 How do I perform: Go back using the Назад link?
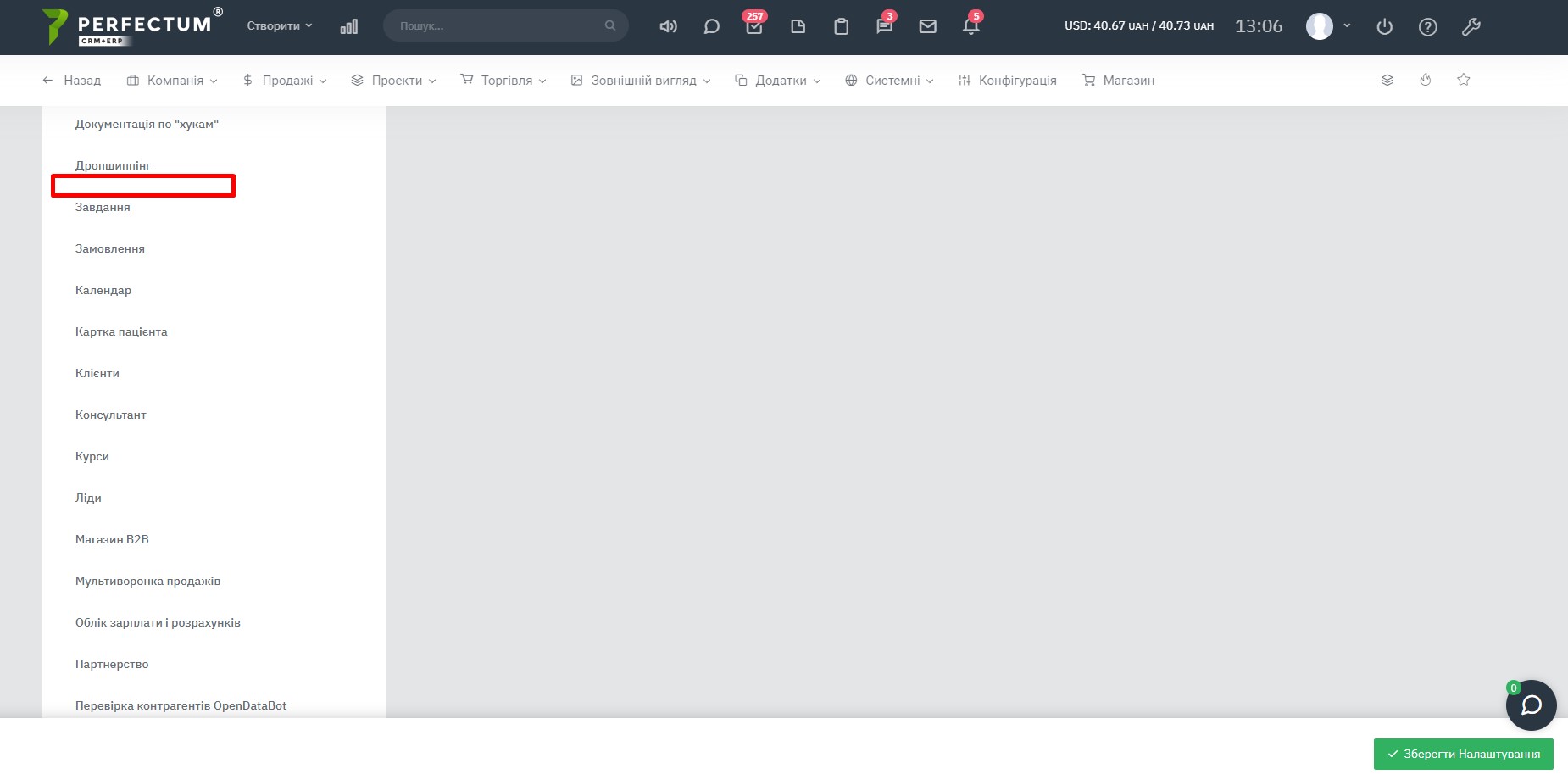(x=72, y=81)
